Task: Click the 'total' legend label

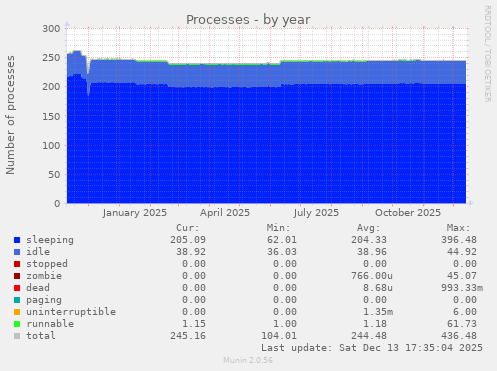Action: pyautogui.click(x=41, y=336)
